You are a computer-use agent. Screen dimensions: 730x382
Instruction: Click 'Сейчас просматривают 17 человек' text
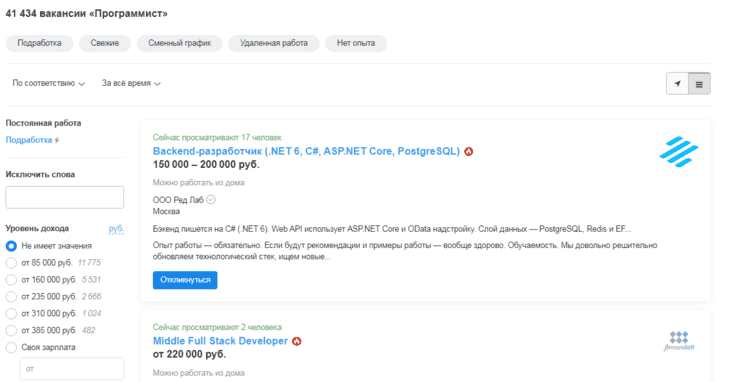(217, 138)
